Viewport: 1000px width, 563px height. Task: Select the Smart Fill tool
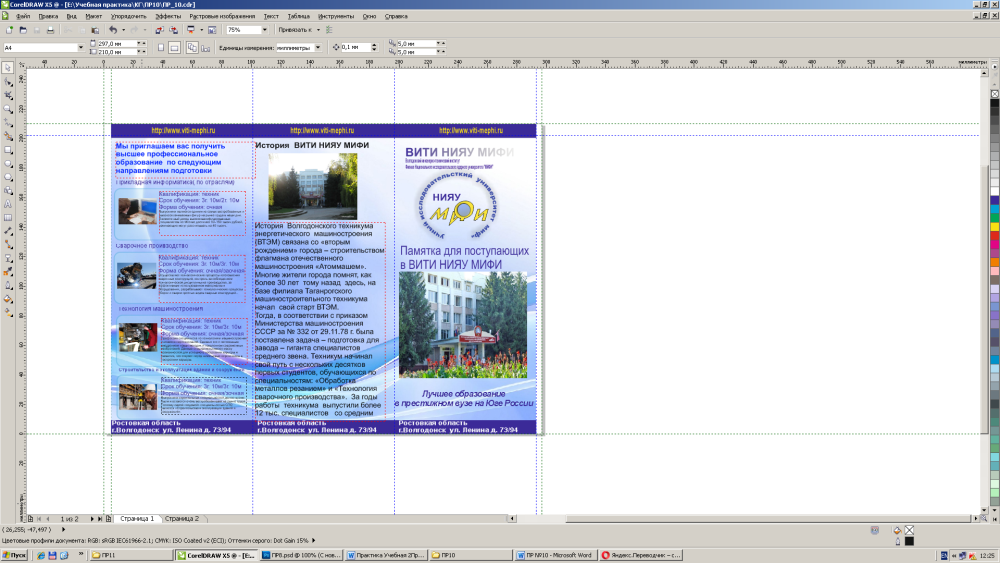(8, 136)
